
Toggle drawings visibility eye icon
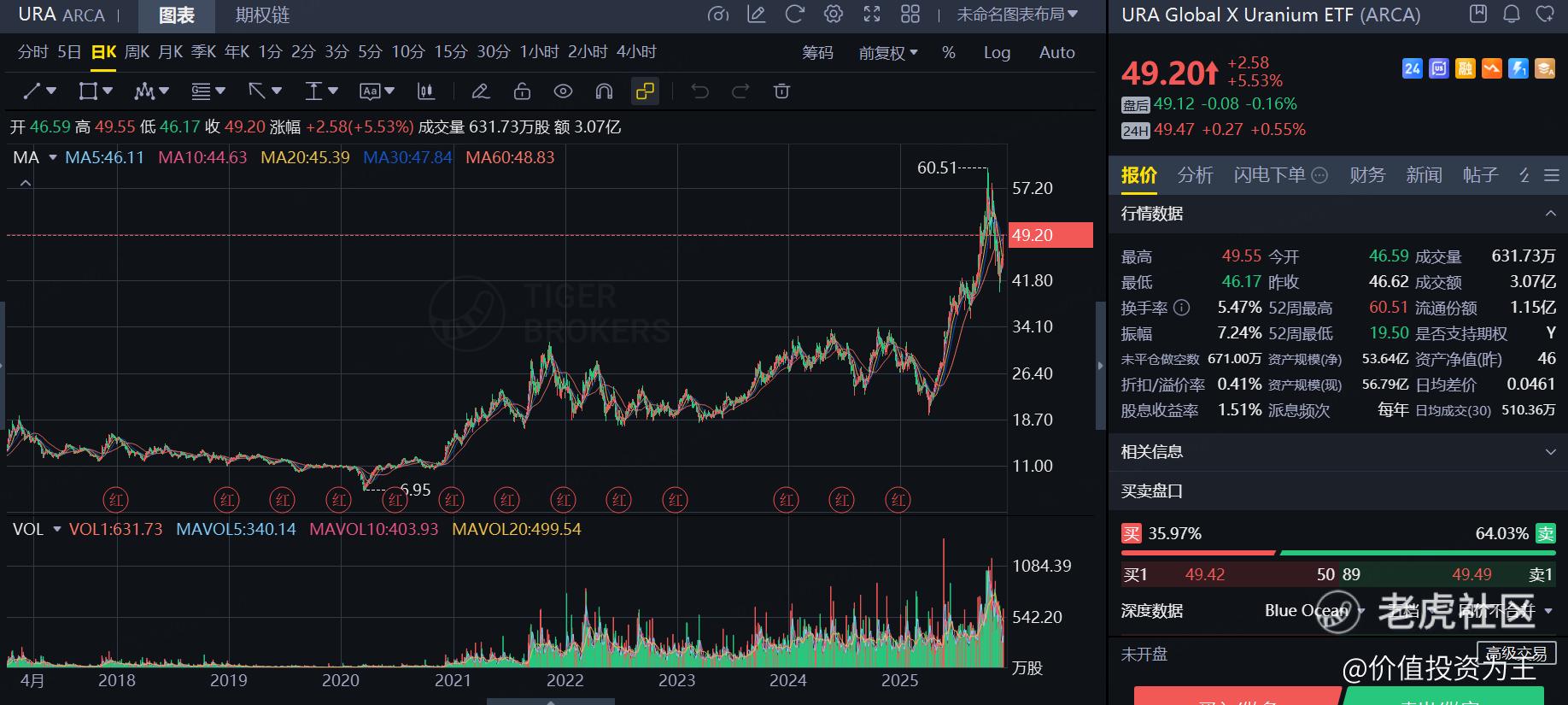pyautogui.click(x=563, y=91)
